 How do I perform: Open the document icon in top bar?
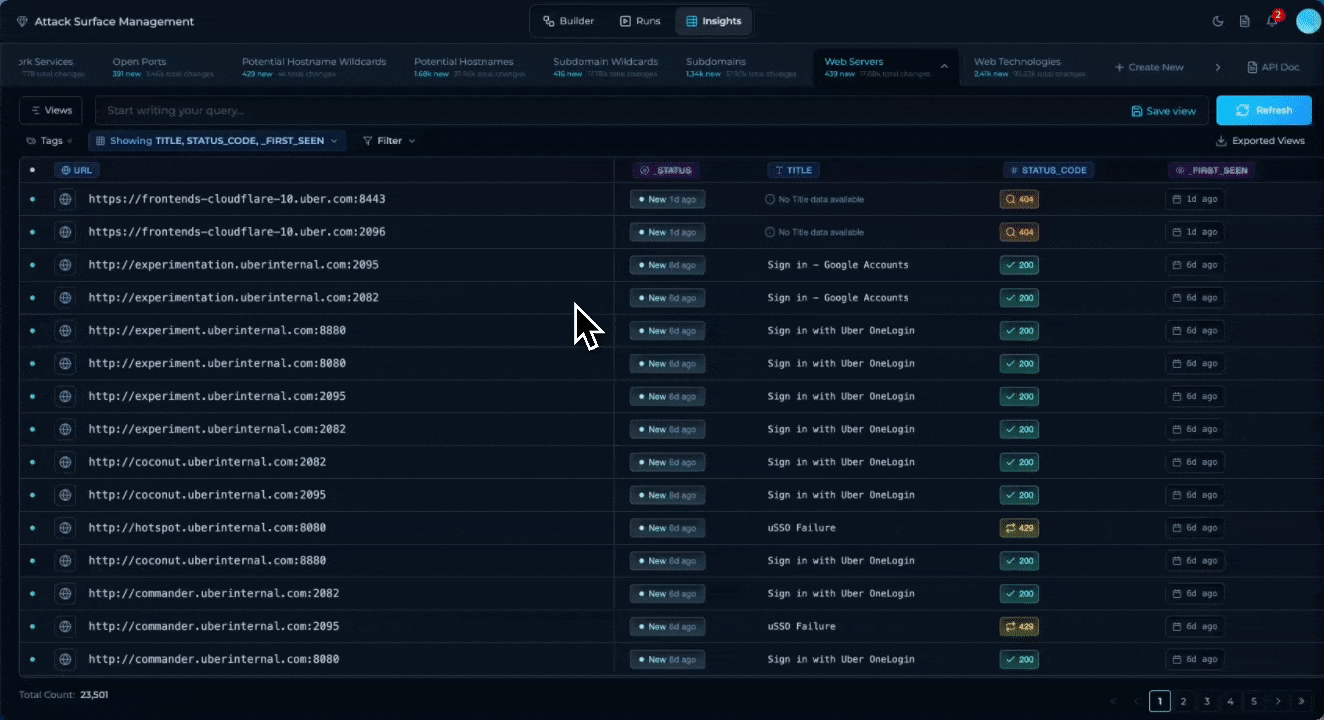[x=1245, y=21]
